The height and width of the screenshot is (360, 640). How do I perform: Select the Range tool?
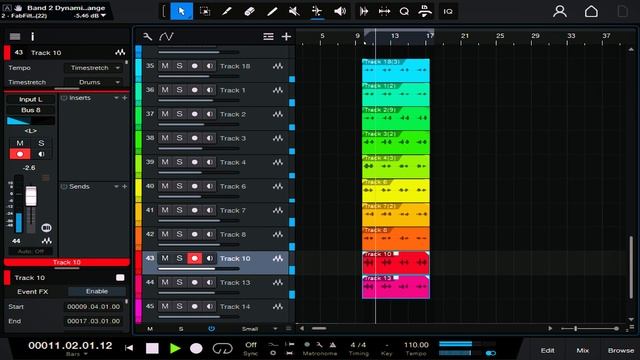point(205,11)
